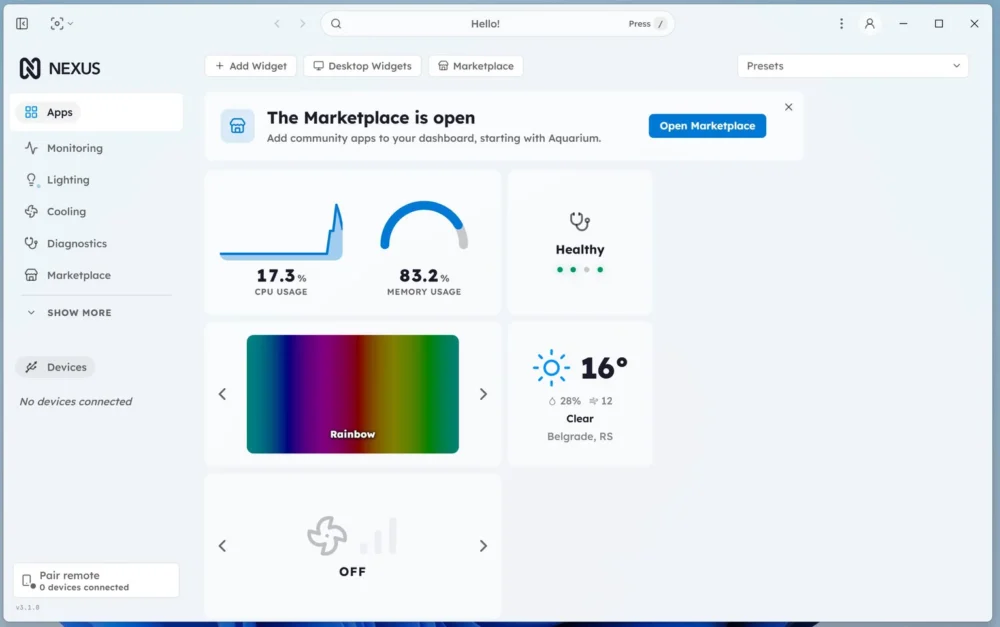Expand the Presets dropdown
Screen dimensions: 1000x627
(852, 66)
